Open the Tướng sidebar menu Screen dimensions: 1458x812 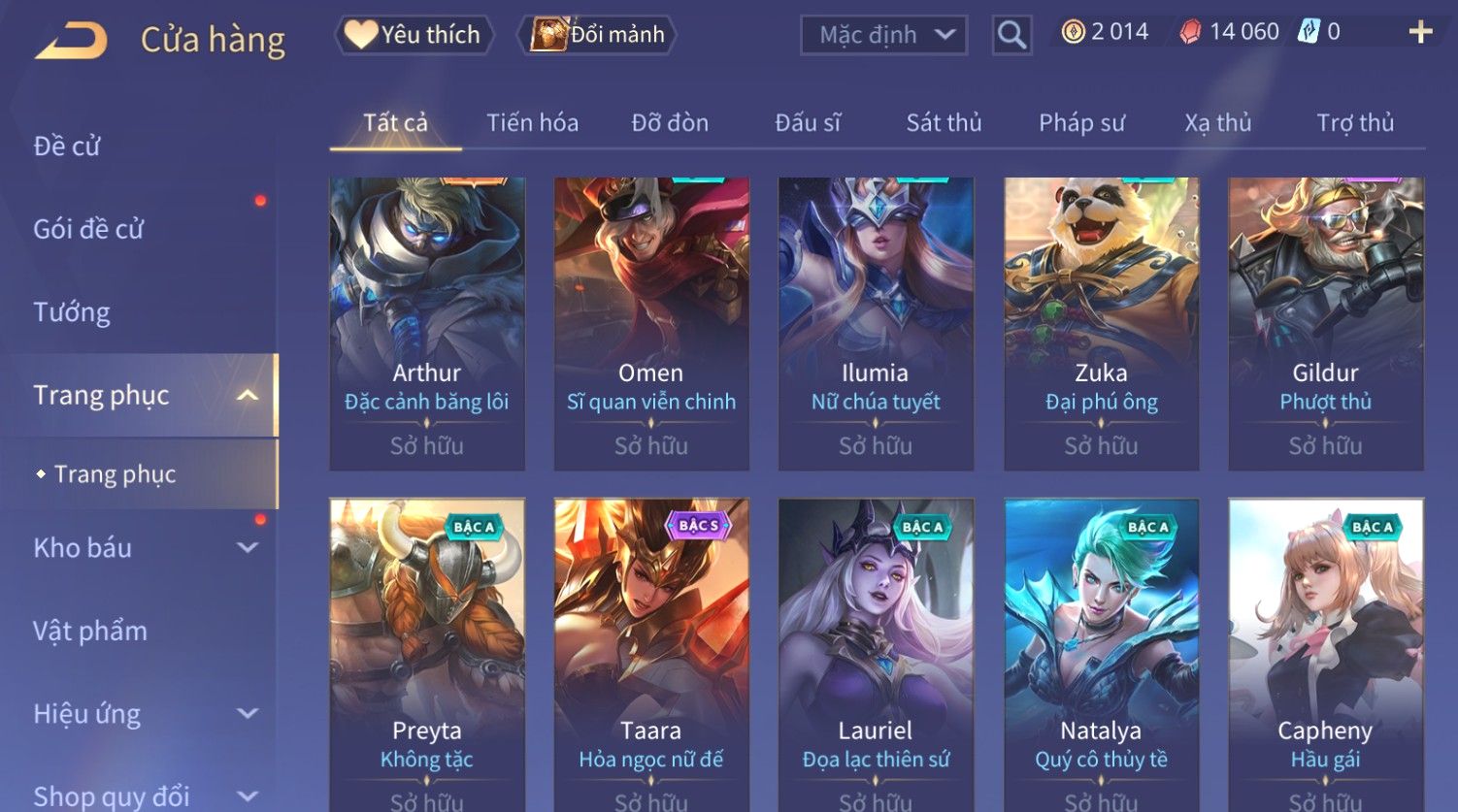(72, 312)
